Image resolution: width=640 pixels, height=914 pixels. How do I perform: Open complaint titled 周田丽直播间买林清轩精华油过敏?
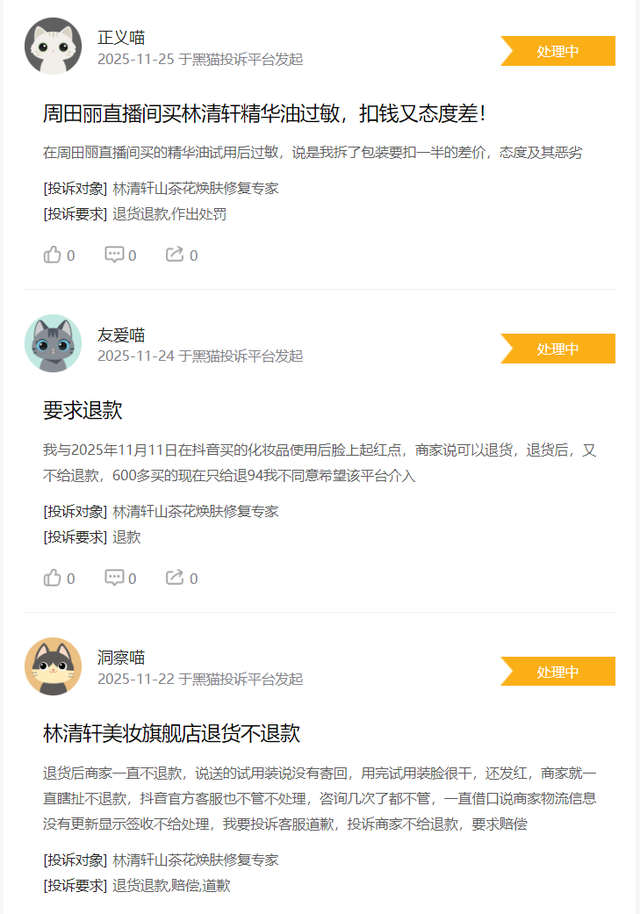pyautogui.click(x=264, y=113)
